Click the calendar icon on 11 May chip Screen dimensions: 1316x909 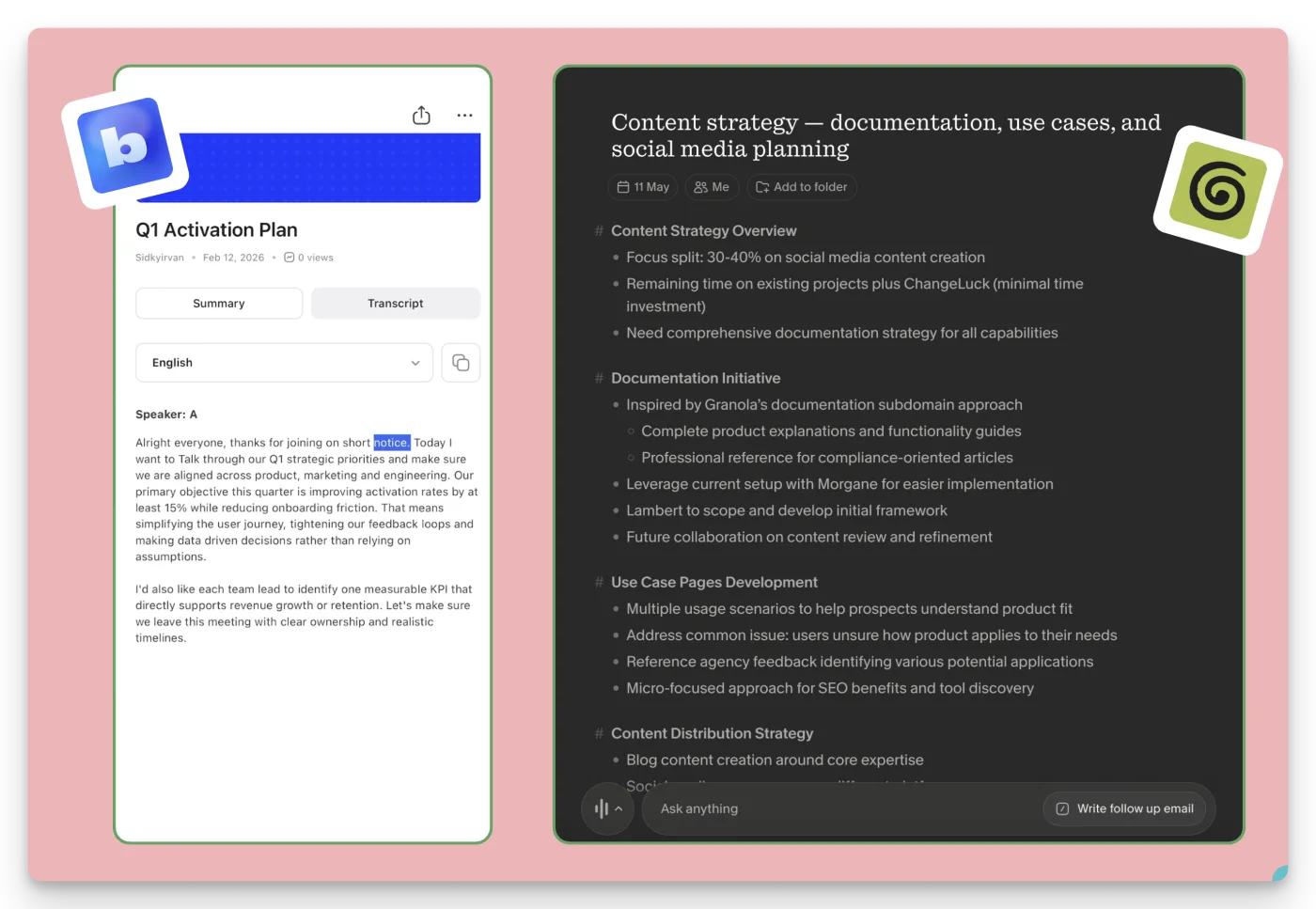622,187
